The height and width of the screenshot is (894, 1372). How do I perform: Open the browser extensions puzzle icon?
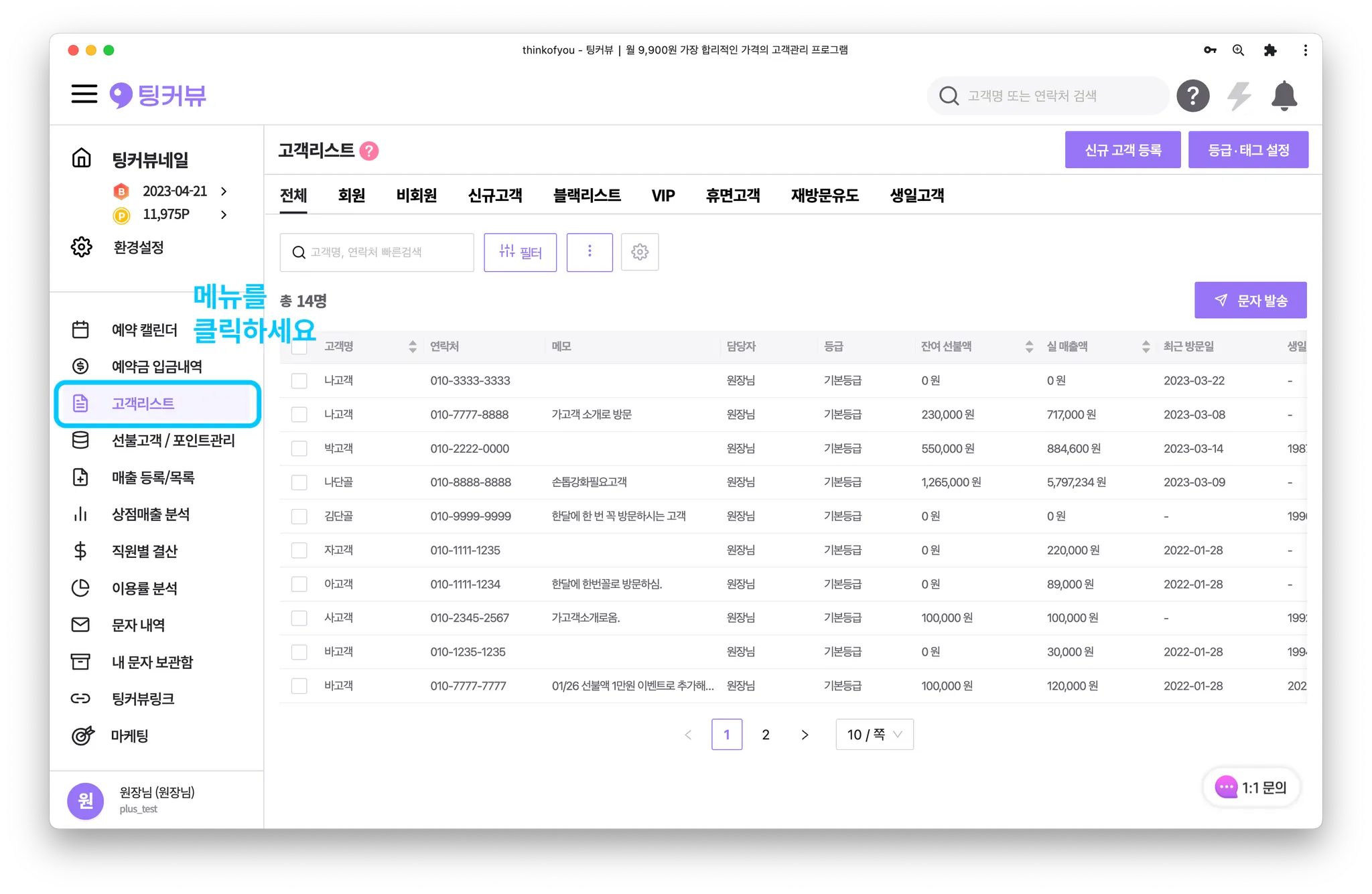(x=1270, y=50)
